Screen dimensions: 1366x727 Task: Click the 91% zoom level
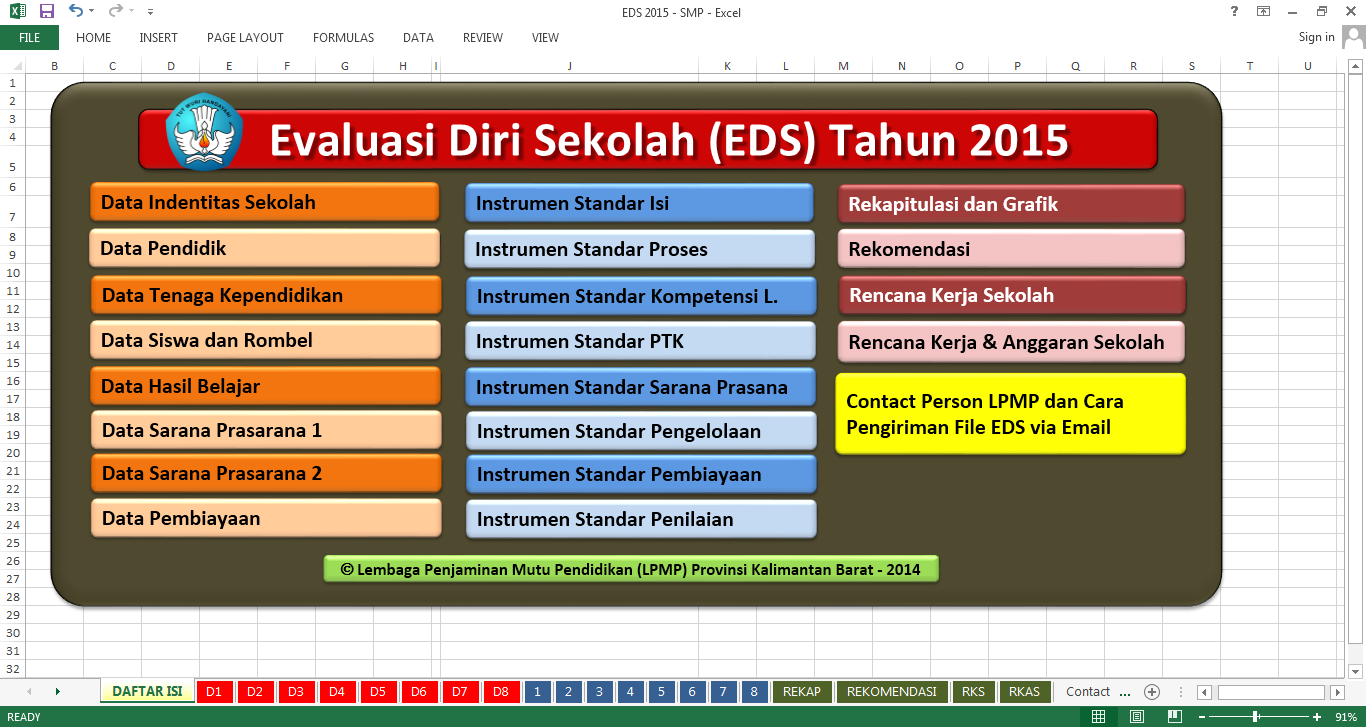(x=1347, y=717)
